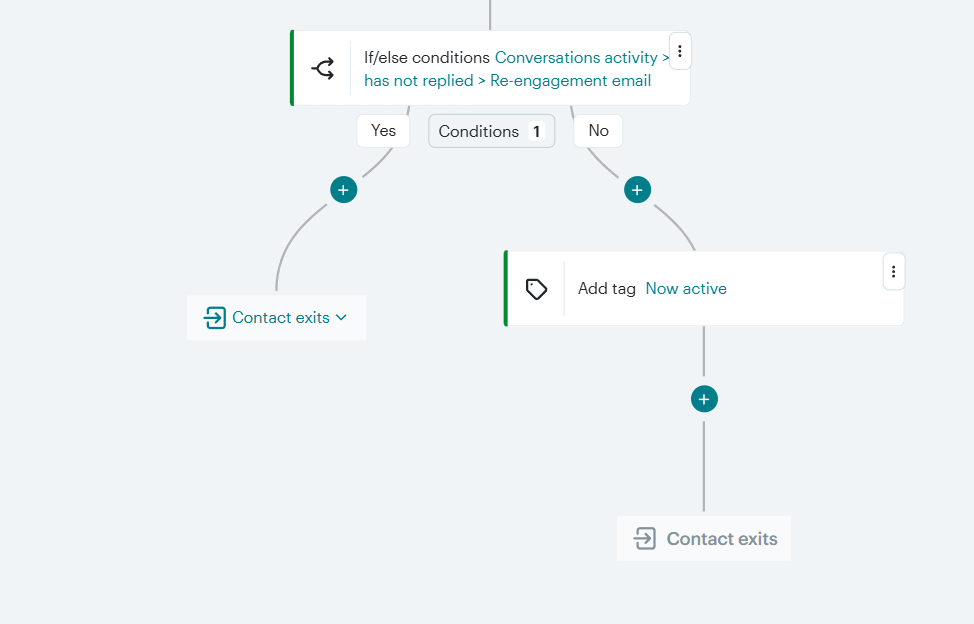Open the kebab menu on the Add tag step
Viewport: 974px width, 624px height.
pyautogui.click(x=893, y=270)
